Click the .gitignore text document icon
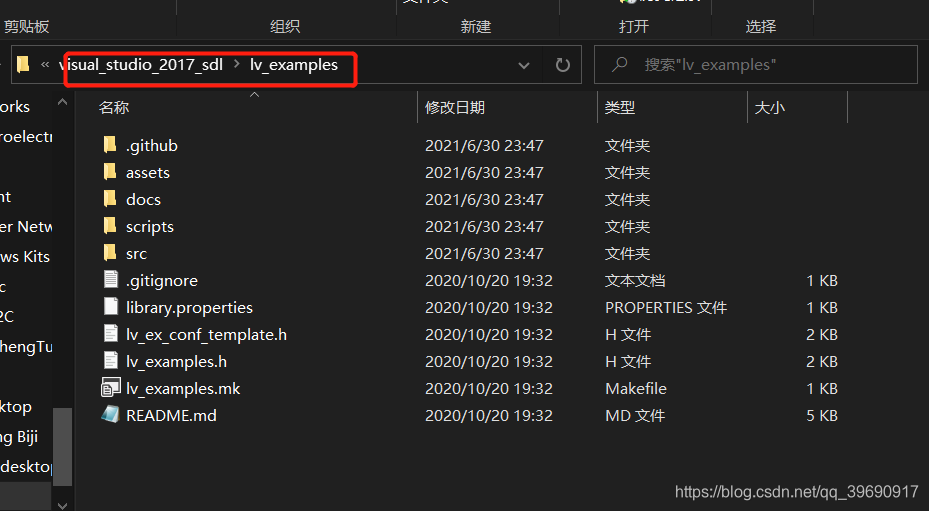The width and height of the screenshot is (929, 511). [x=111, y=280]
